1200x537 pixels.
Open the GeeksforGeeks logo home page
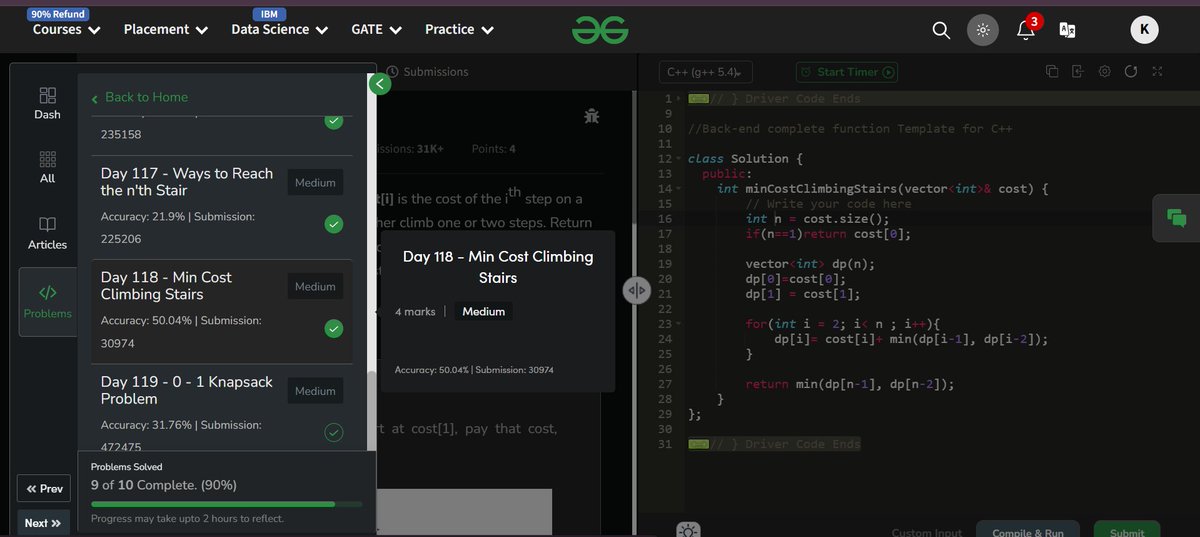click(600, 30)
